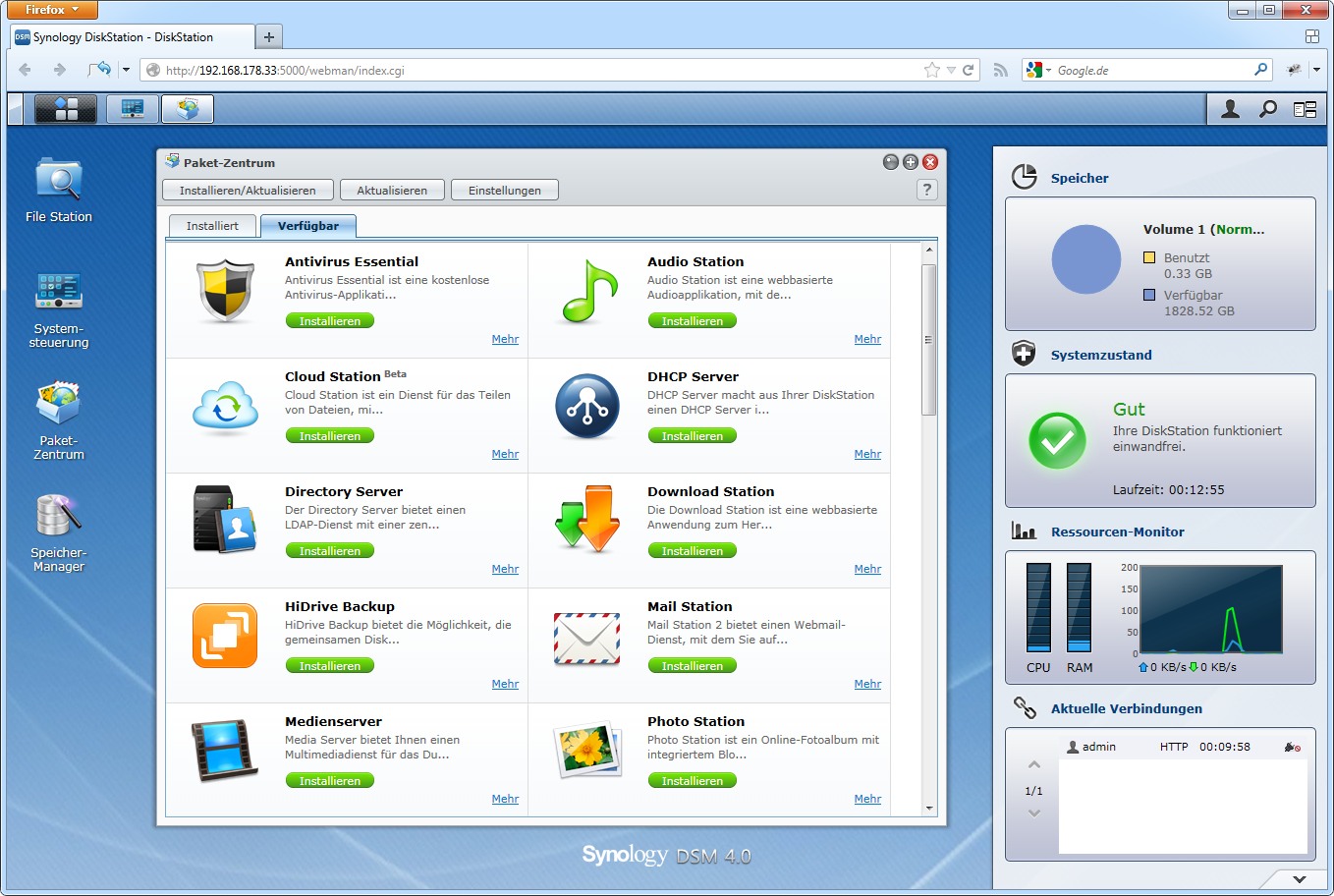Open Mehr link for Mail Station
Screen dimensions: 1334x896
[867, 684]
